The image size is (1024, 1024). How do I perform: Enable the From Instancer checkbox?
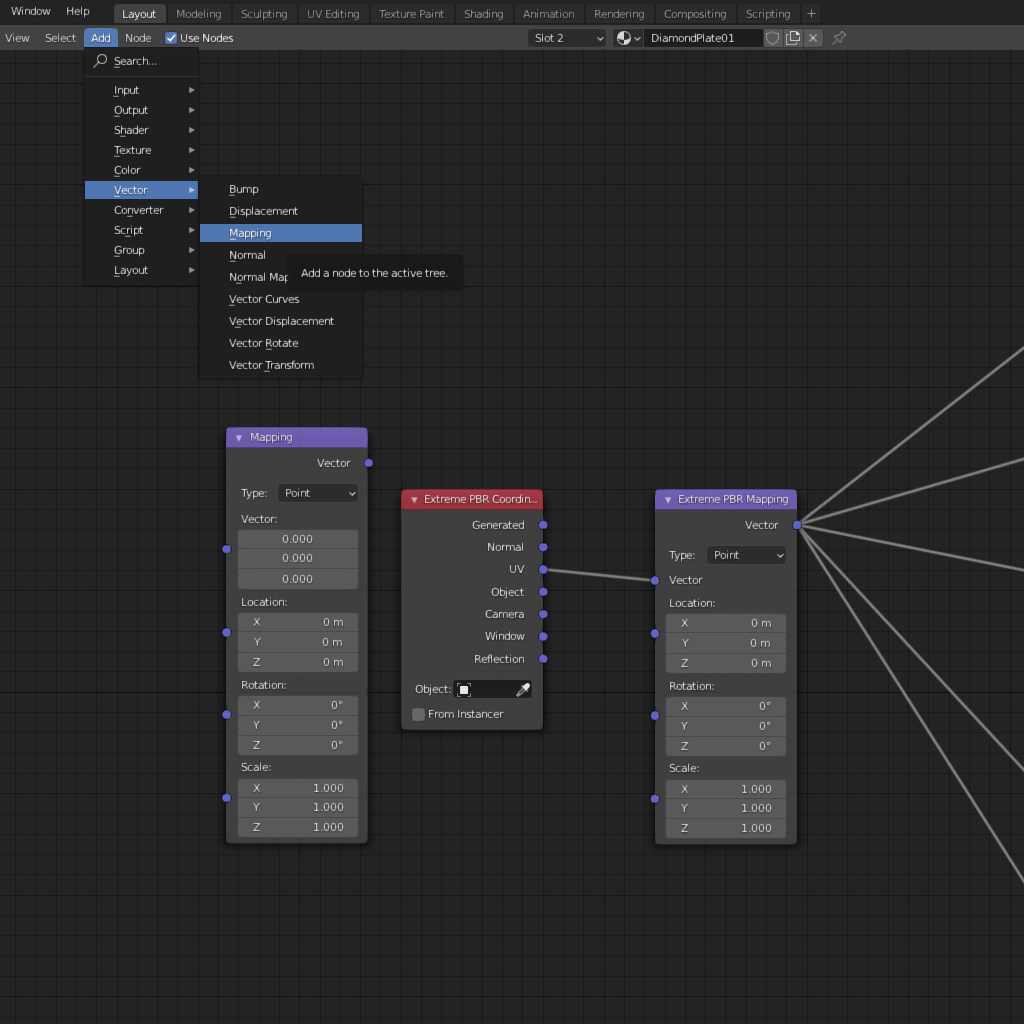(419, 714)
